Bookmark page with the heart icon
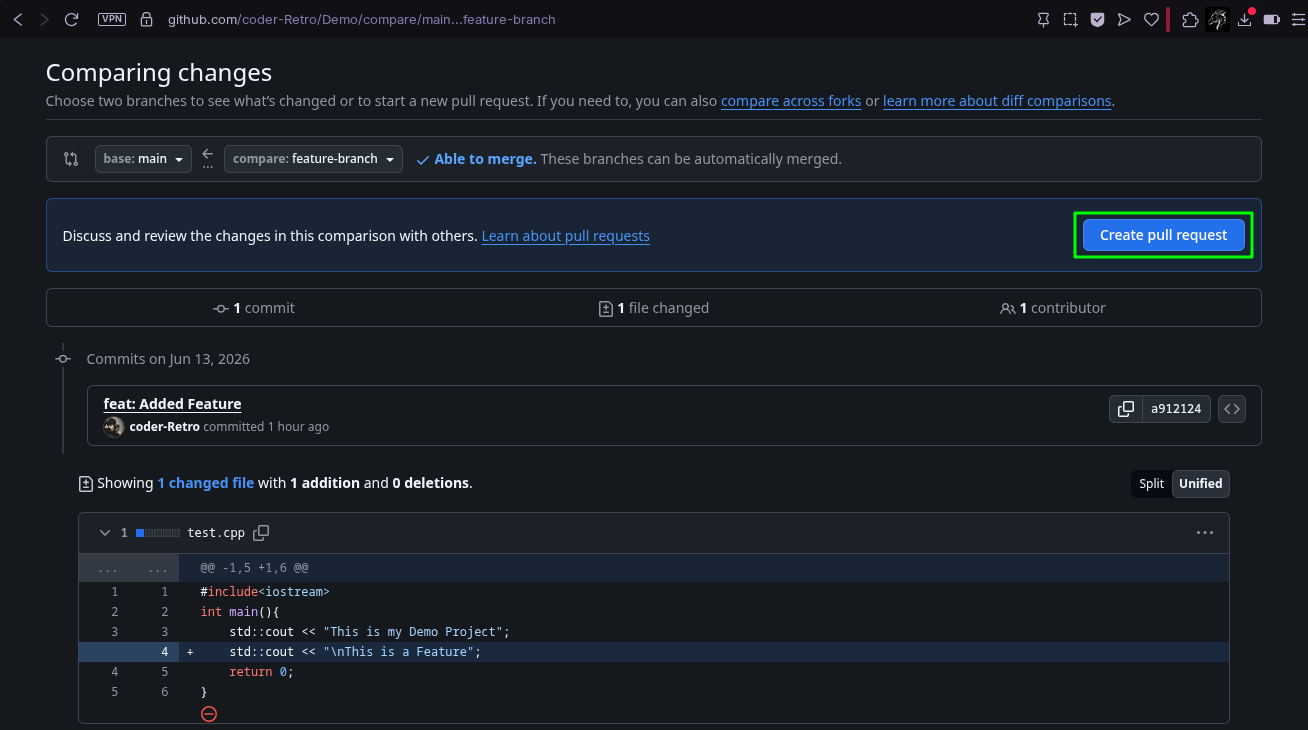 click(1151, 19)
